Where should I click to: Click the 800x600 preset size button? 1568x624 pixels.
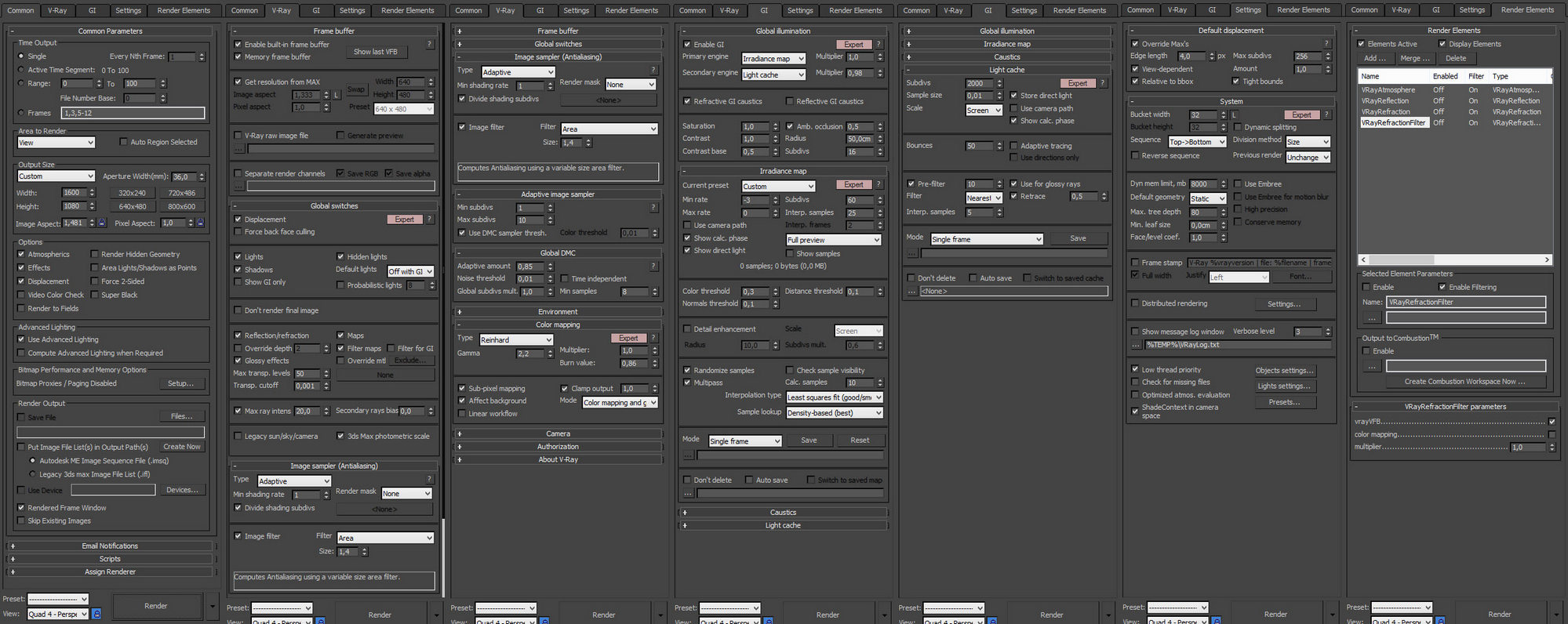click(x=181, y=207)
